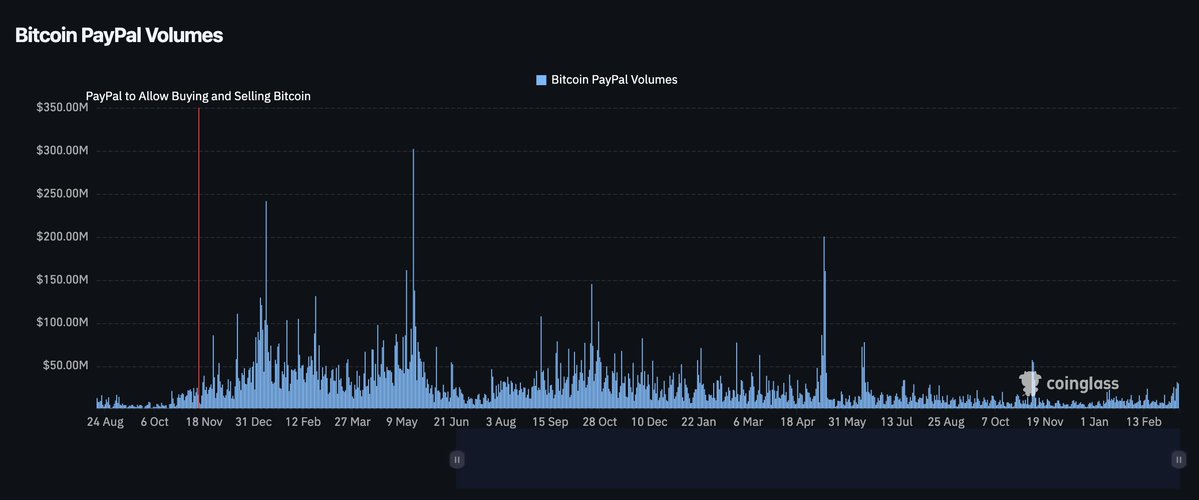Click the '21 Jun' x-axis date label
The height and width of the screenshot is (500, 1199).
(x=450, y=422)
